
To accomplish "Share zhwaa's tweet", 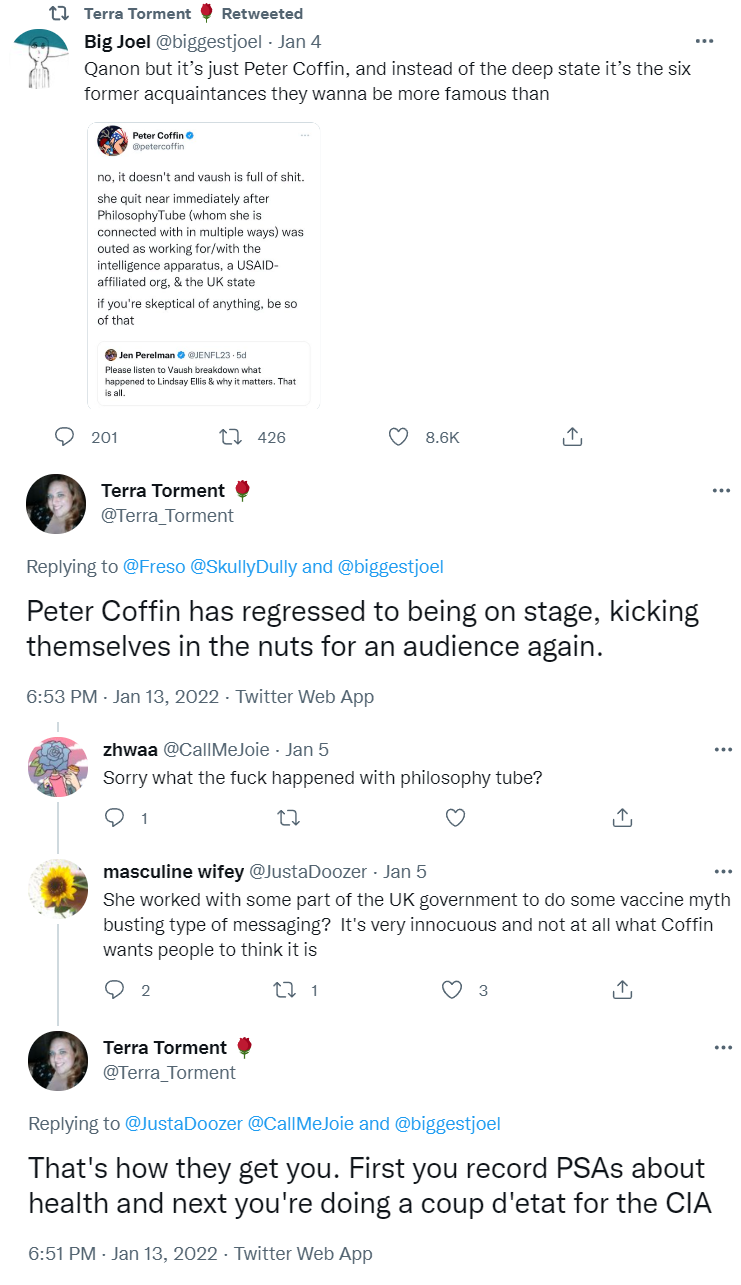I will tap(622, 818).
